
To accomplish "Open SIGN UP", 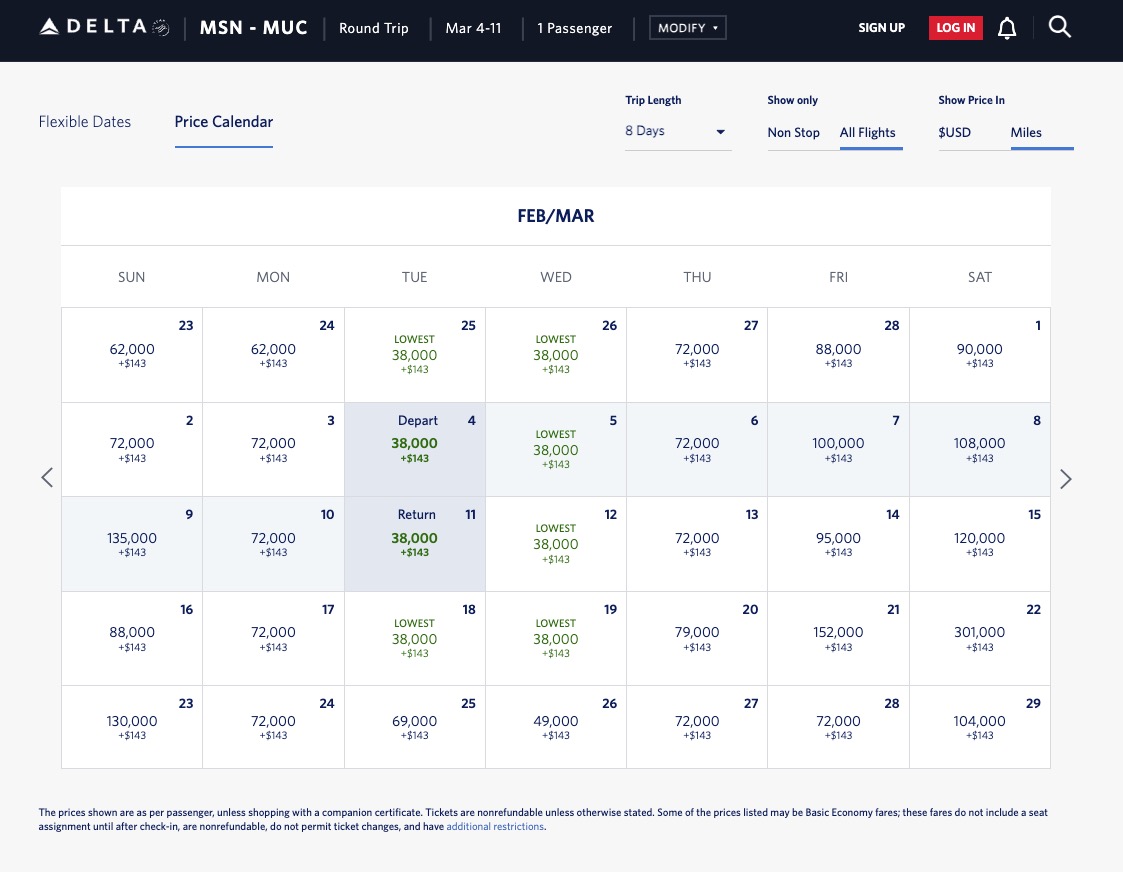I will 881,28.
